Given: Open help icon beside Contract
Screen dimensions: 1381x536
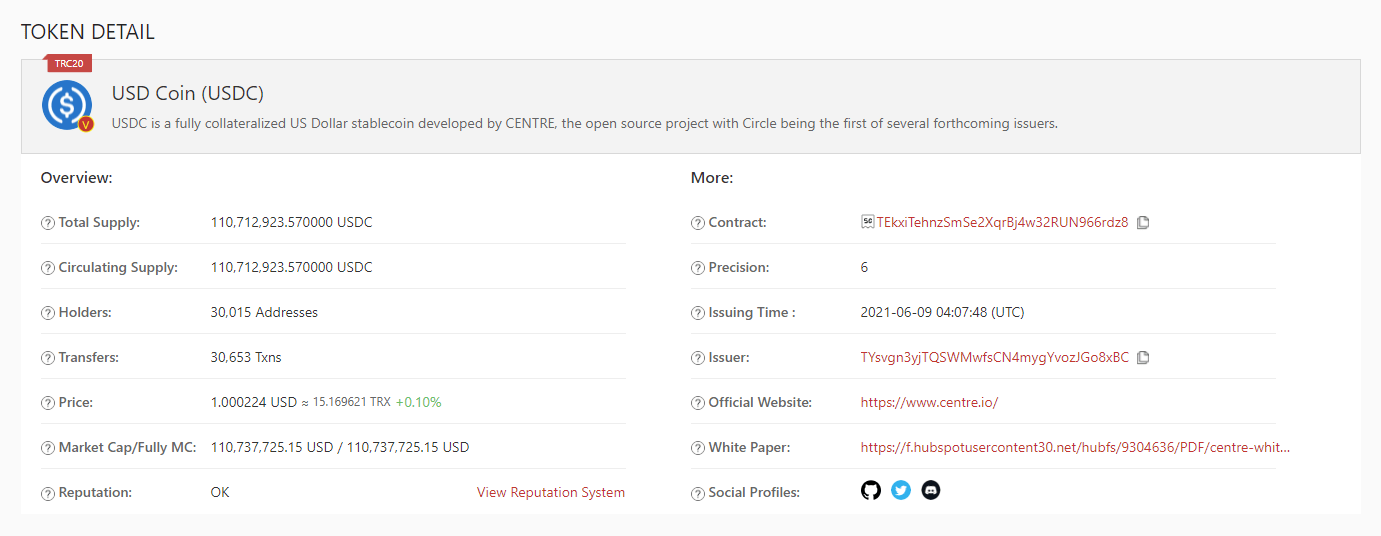Looking at the screenshot, I should click(697, 223).
